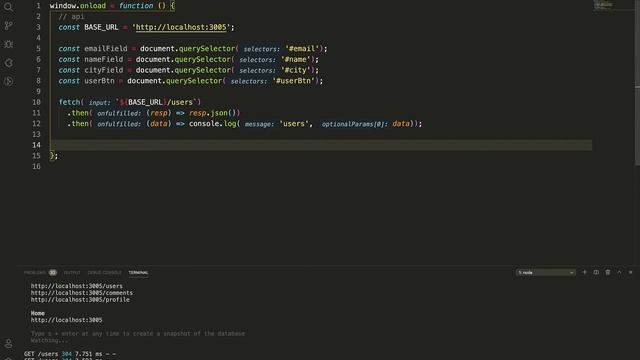This screenshot has width=640, height=360.
Task: Switch to the Problems tab
Action: (35, 273)
